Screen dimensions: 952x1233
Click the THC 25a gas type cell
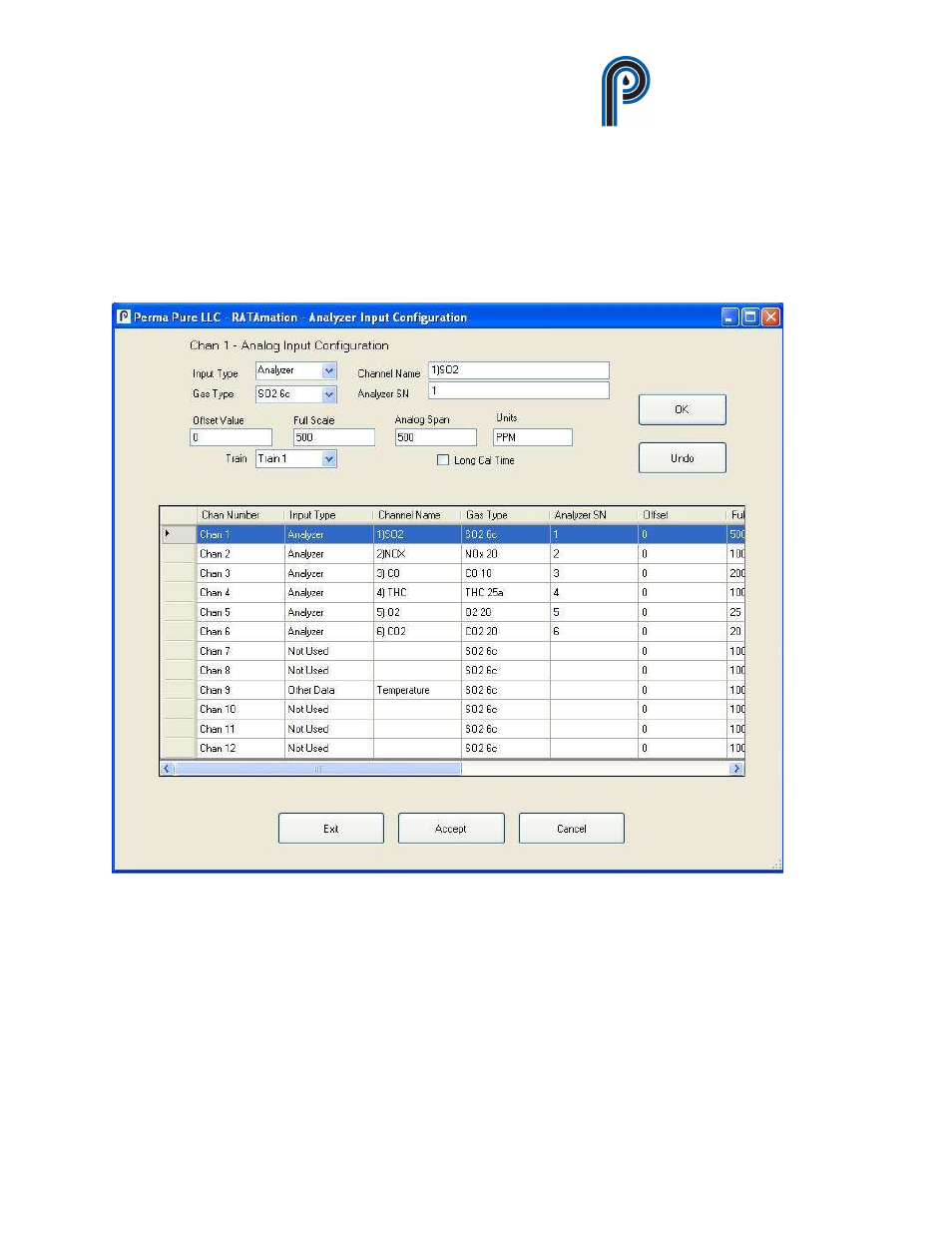tap(506, 593)
